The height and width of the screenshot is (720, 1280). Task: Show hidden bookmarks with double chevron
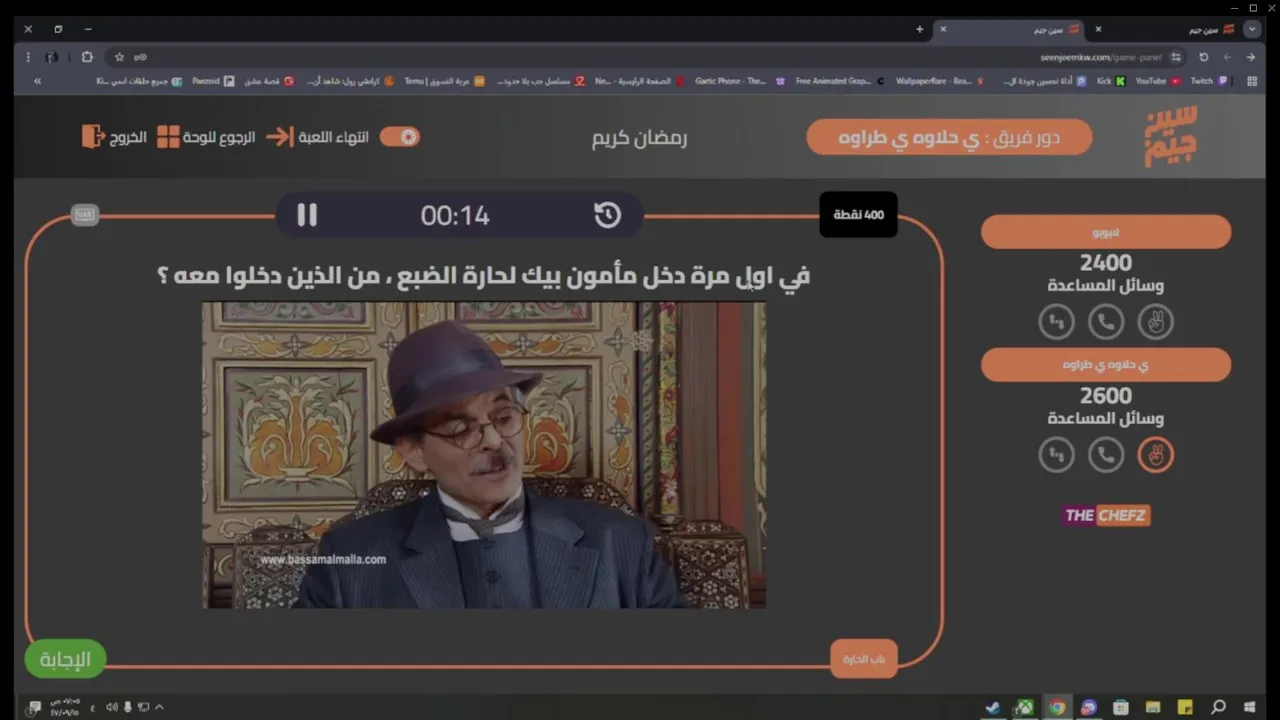point(37,81)
